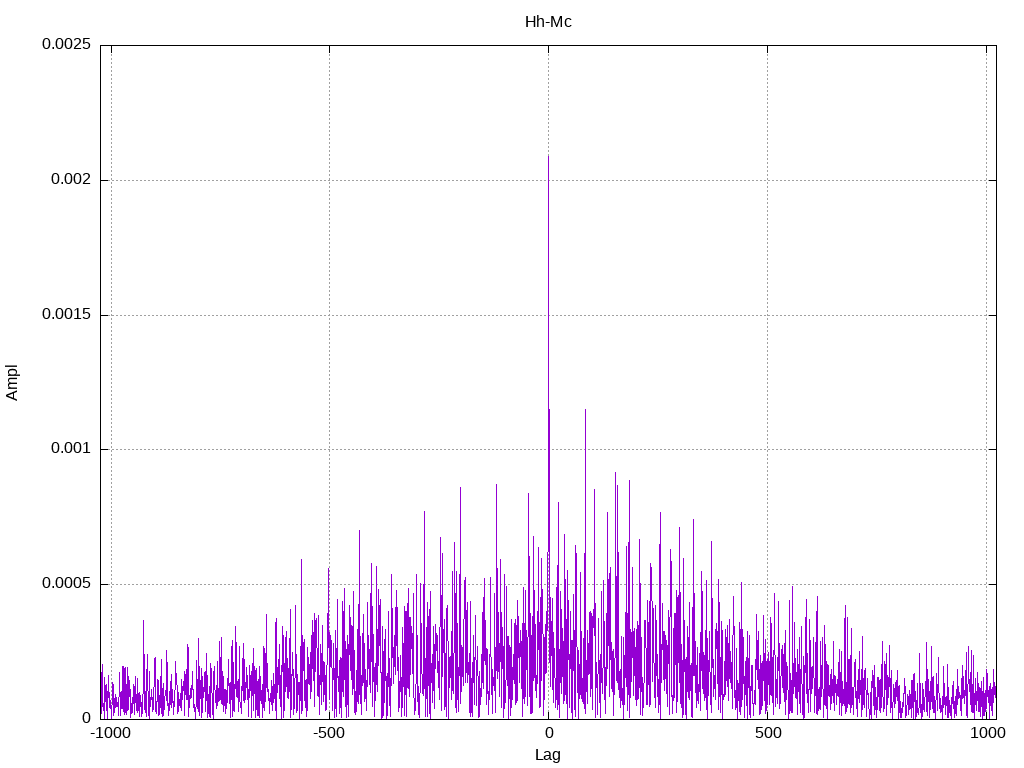Screen dimensions: 1024x768
Task: Click the 1000 x-axis tick label
Action: click(986, 733)
